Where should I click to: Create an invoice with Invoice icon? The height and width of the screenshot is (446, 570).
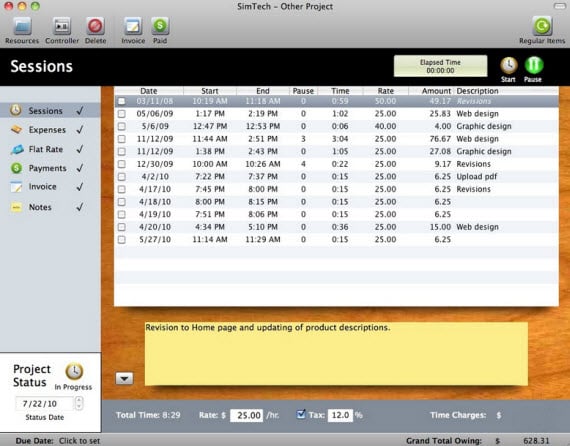[x=133, y=27]
